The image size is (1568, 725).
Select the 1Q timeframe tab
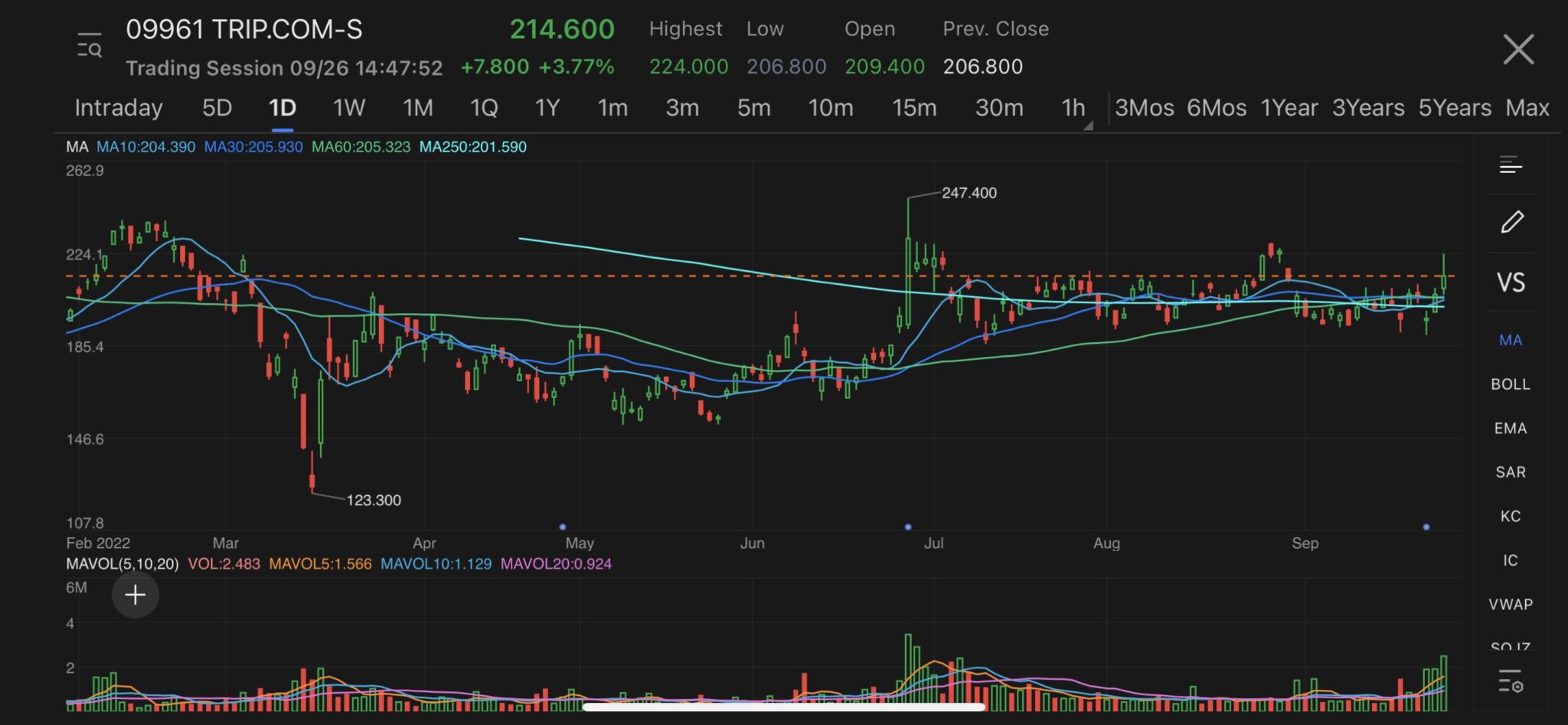click(483, 108)
